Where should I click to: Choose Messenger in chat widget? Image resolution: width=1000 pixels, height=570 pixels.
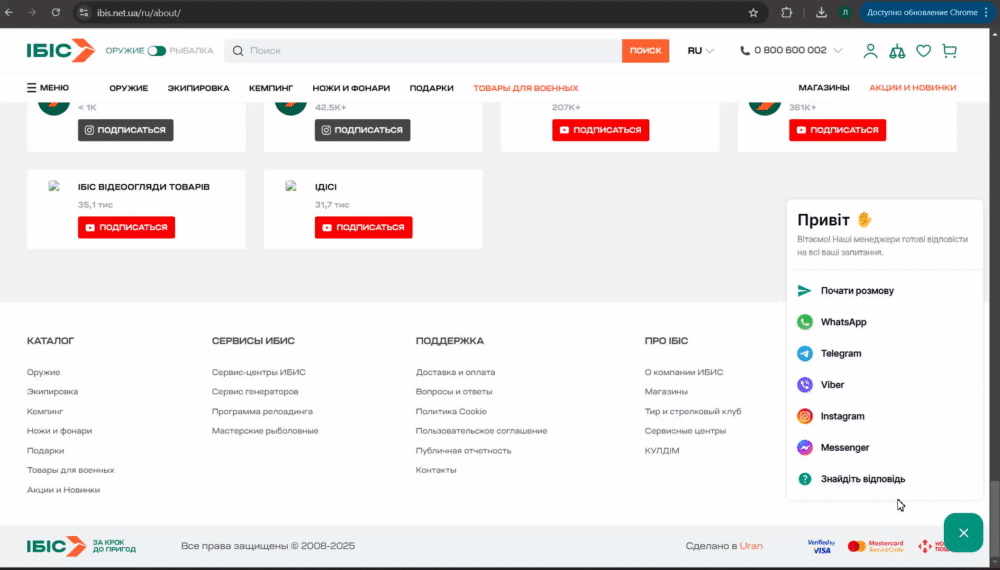[x=844, y=448]
